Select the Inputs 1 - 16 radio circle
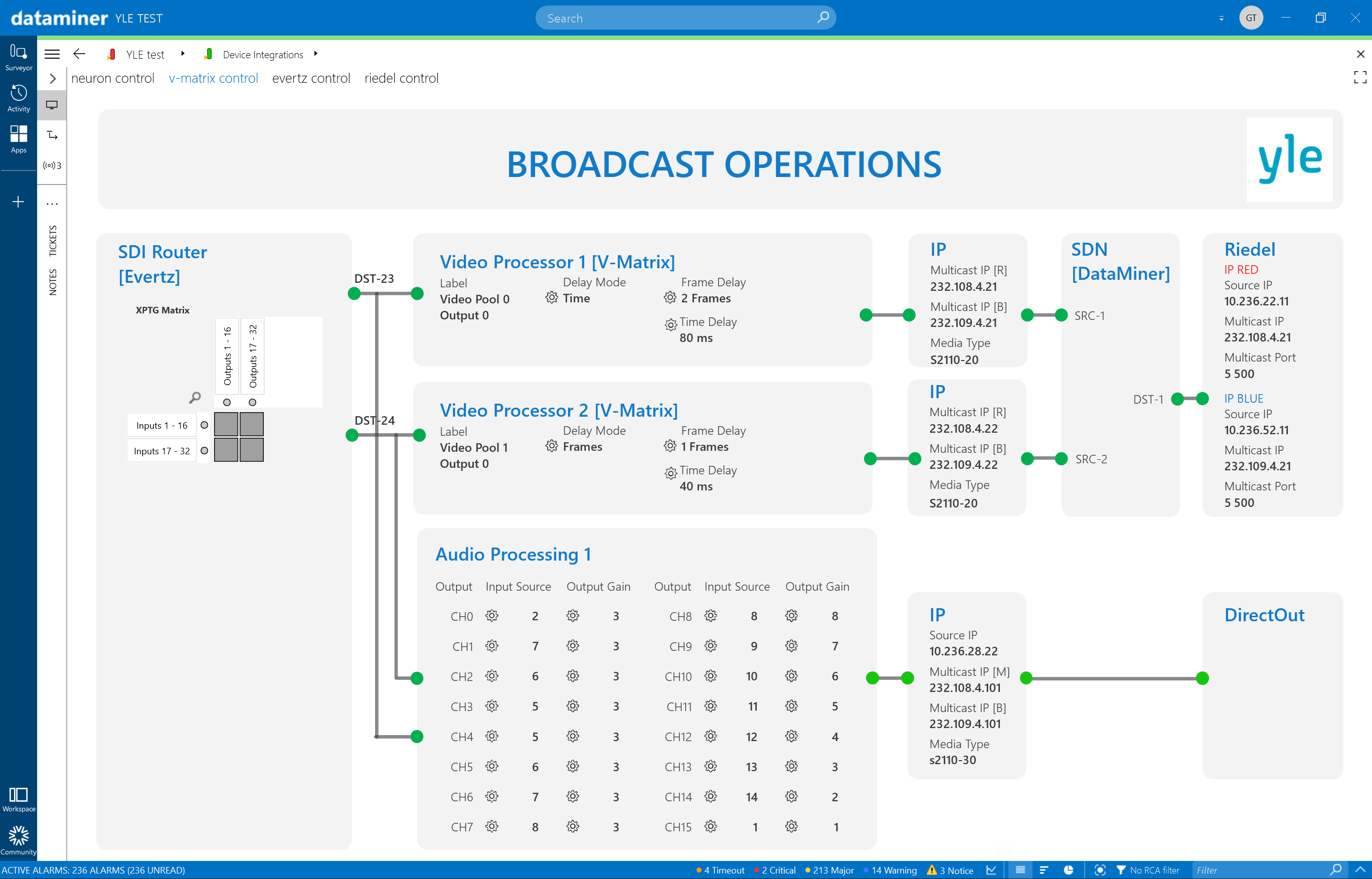The image size is (1372, 879). click(204, 425)
